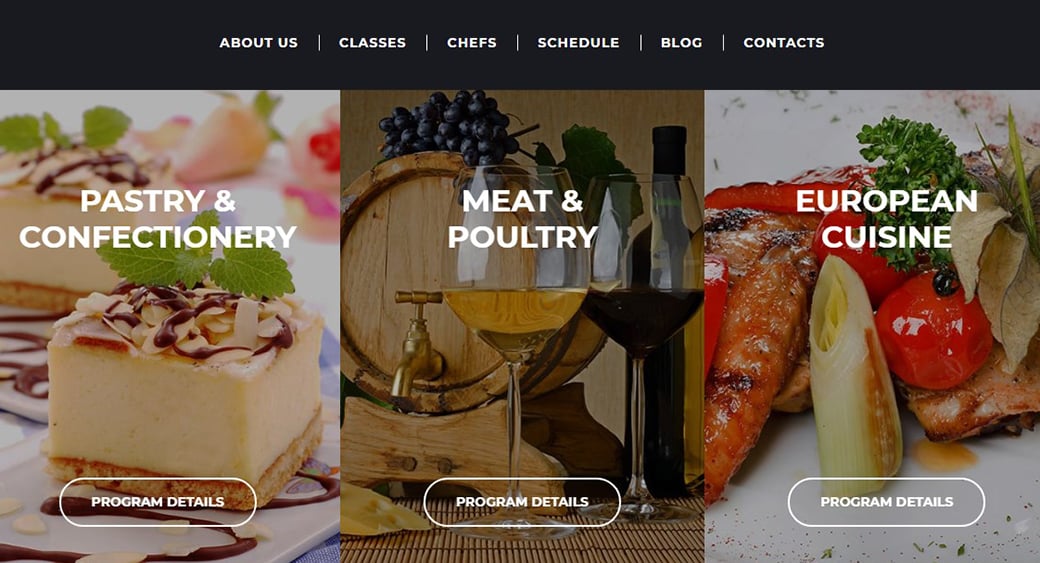Select Chefs in the navigation bar
This screenshot has height=563, width=1040.
tap(472, 42)
